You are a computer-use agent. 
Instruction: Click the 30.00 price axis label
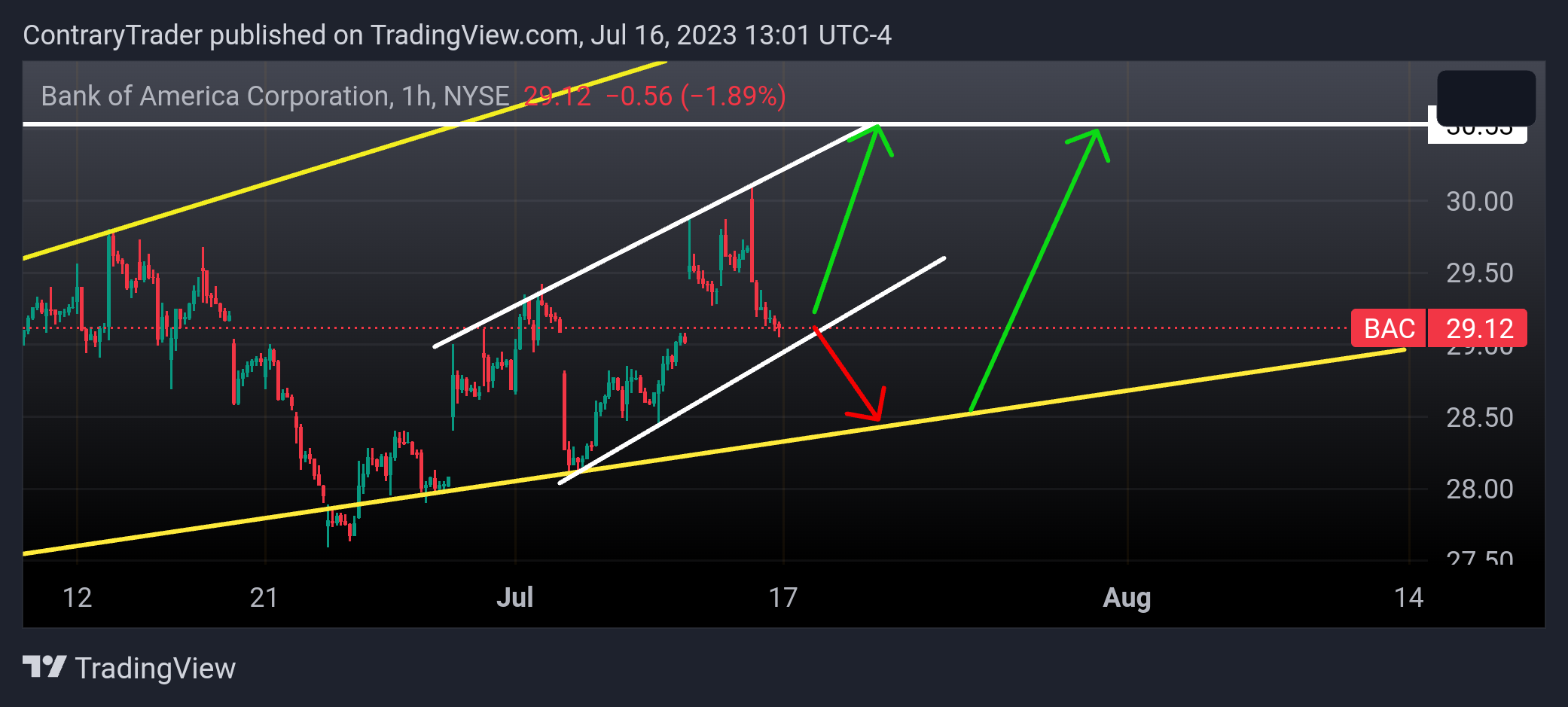[1479, 201]
